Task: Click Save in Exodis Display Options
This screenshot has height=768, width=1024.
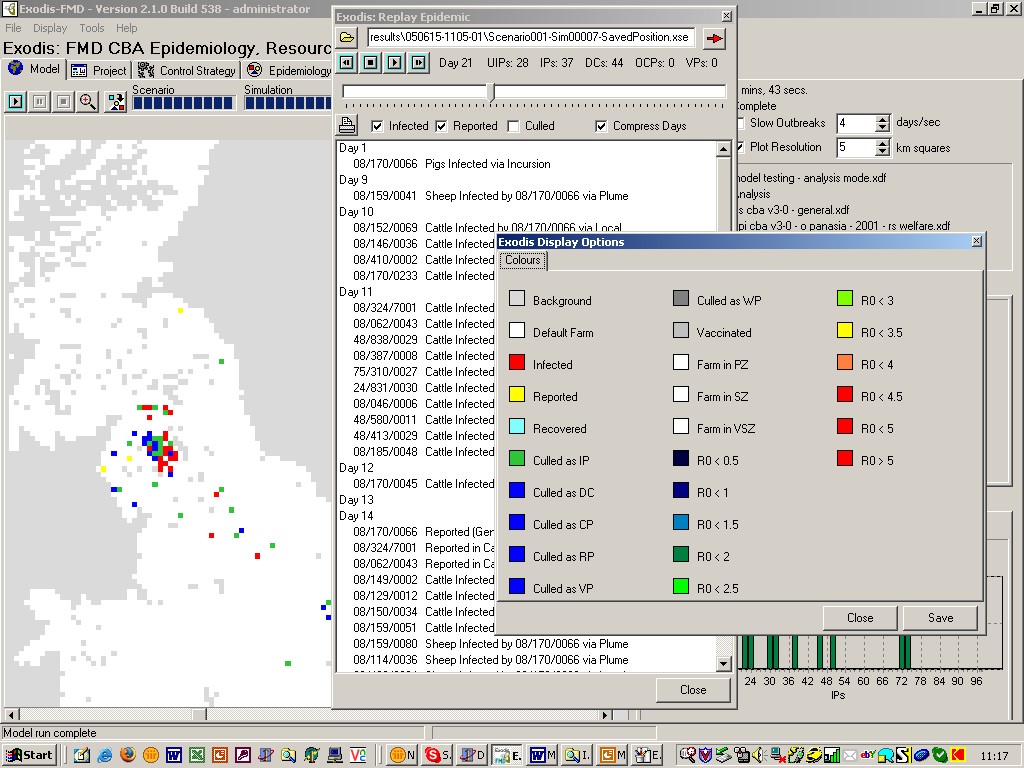Action: [x=940, y=618]
